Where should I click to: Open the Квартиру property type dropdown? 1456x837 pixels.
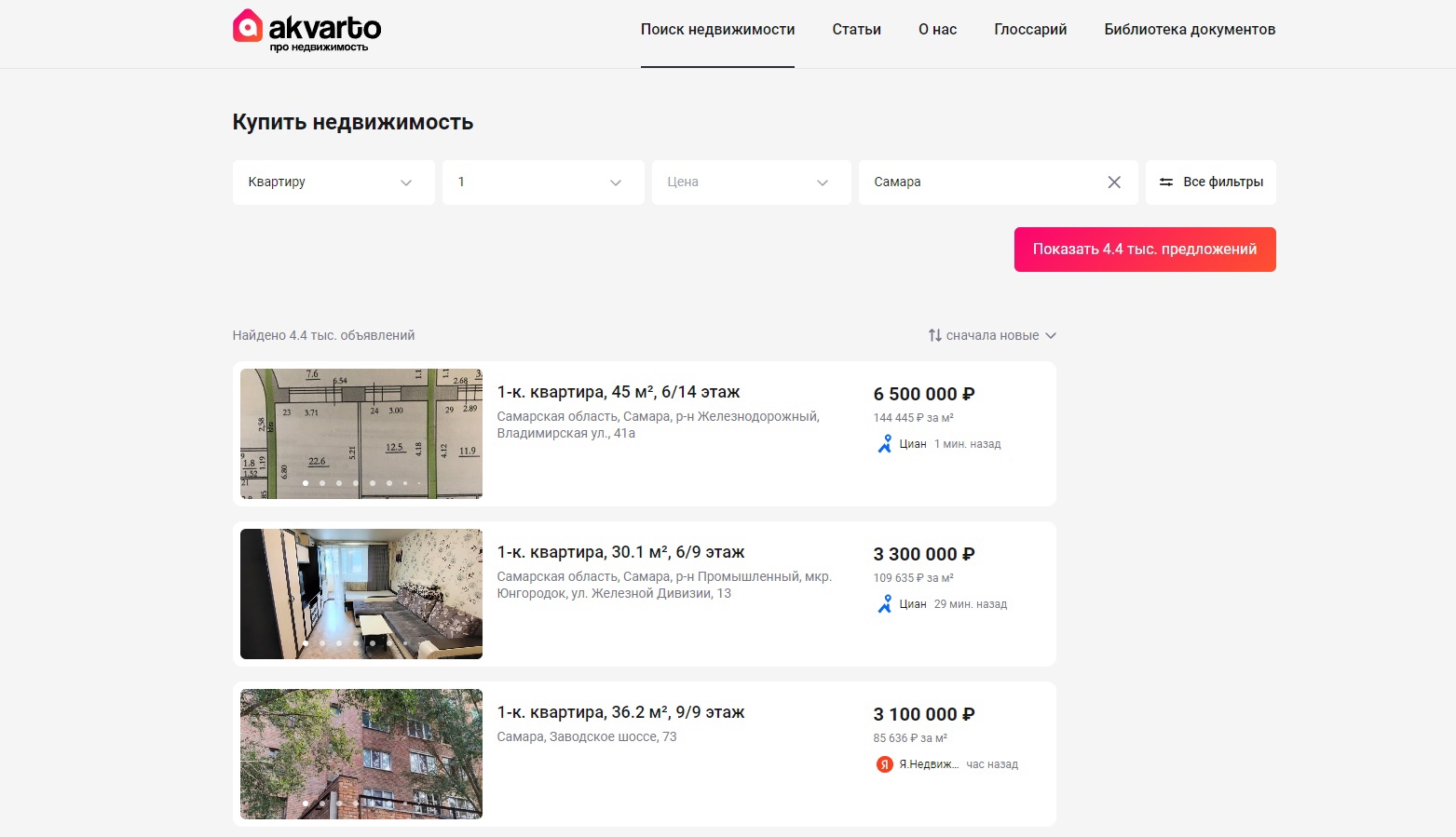point(333,182)
